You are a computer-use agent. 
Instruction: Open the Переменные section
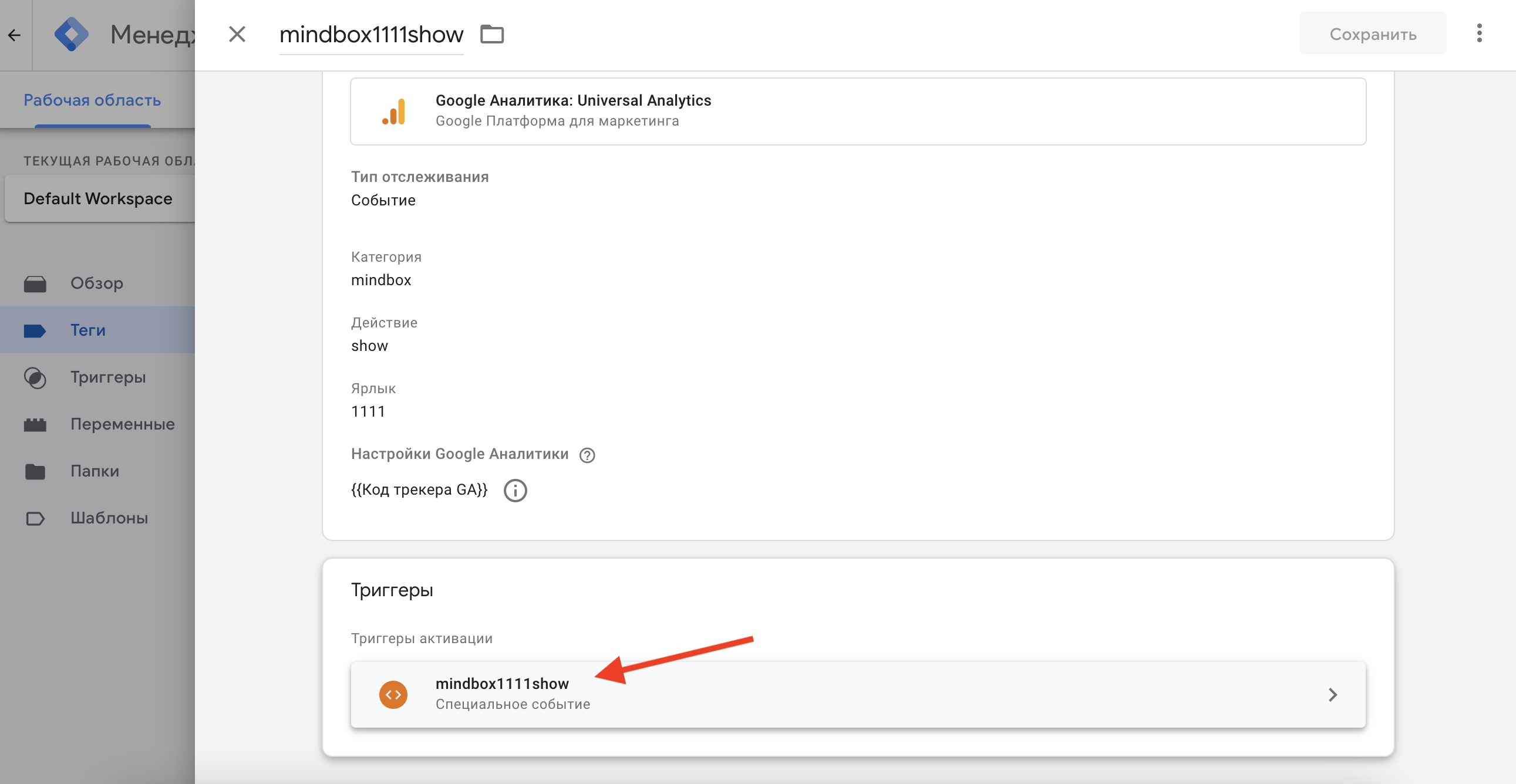point(97,424)
